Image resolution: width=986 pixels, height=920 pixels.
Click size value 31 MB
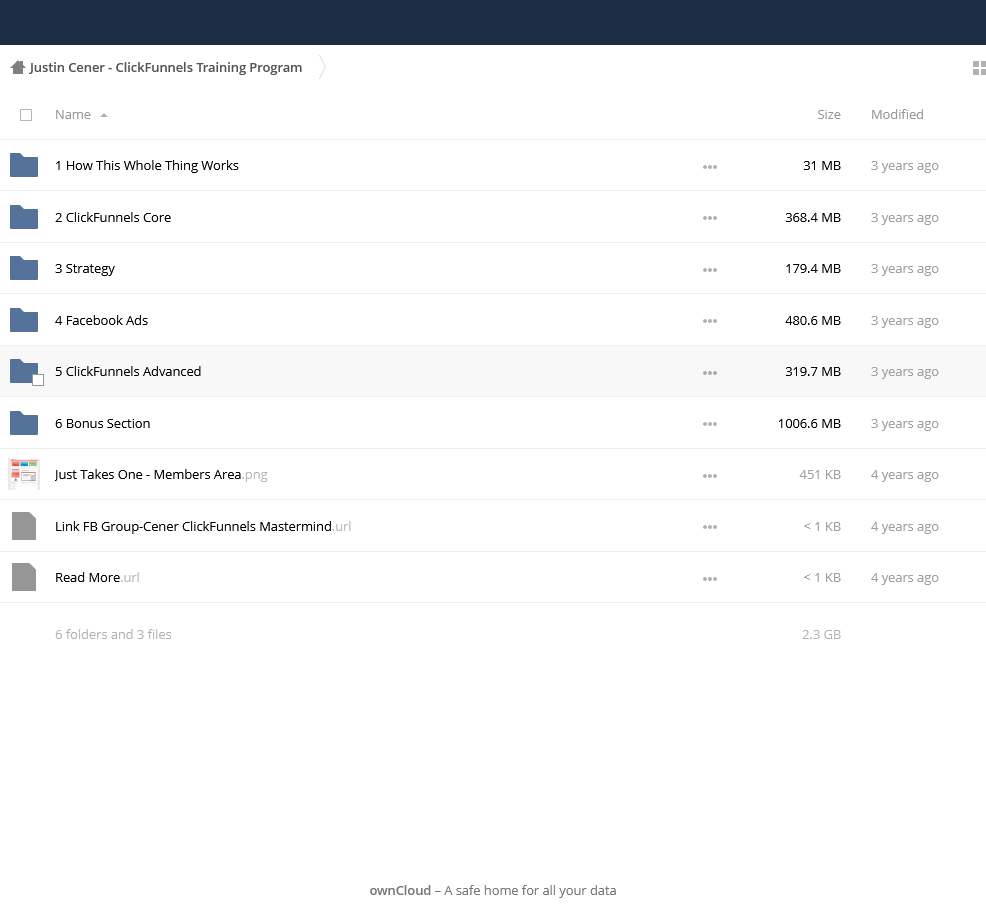point(822,165)
